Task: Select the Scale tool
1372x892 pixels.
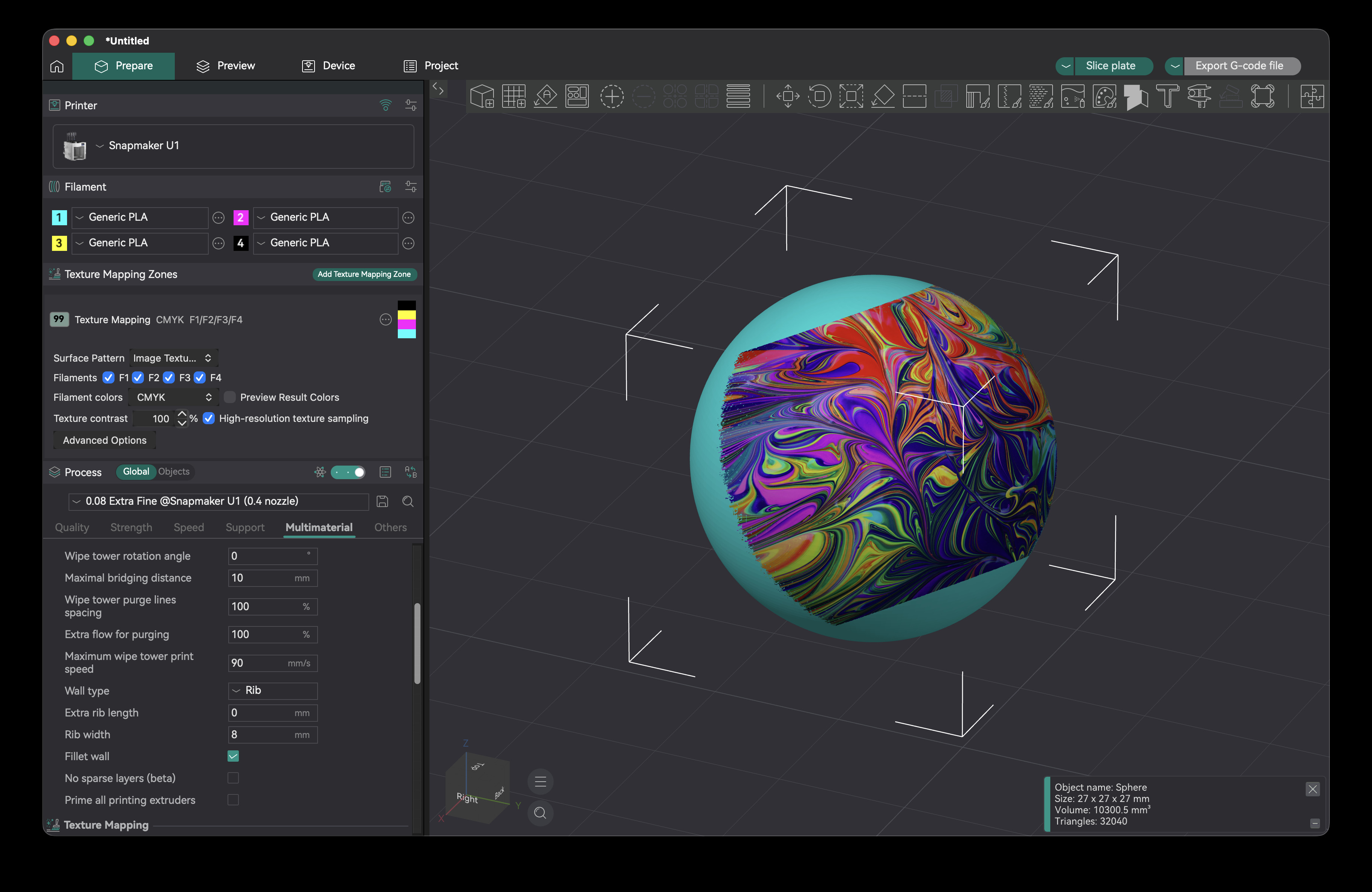Action: pos(851,96)
